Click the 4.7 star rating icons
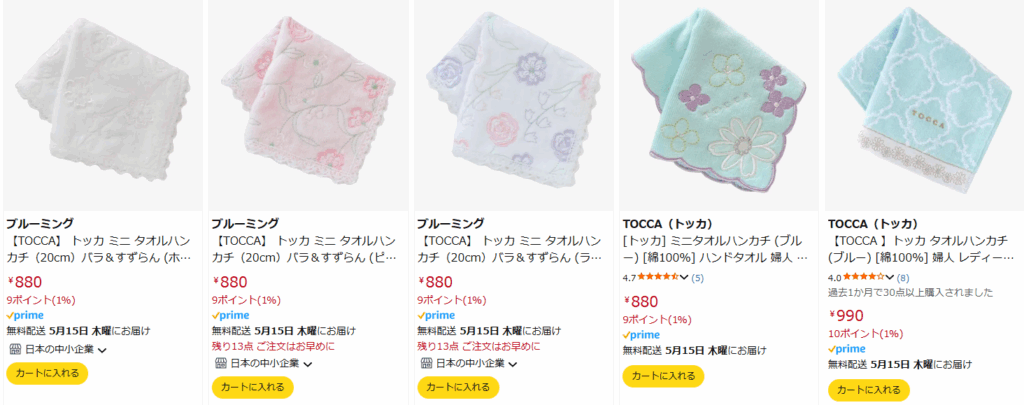The height and width of the screenshot is (405, 1024). [x=658, y=277]
